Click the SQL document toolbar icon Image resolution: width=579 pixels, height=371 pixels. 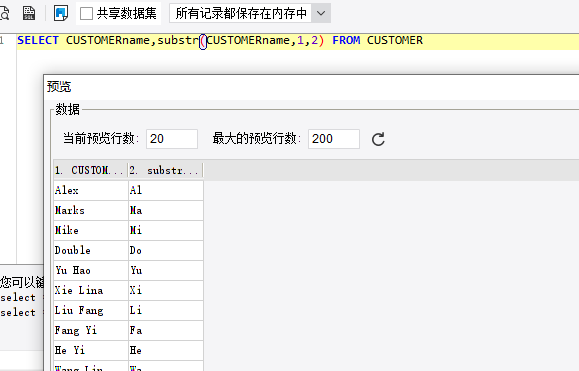(29, 13)
